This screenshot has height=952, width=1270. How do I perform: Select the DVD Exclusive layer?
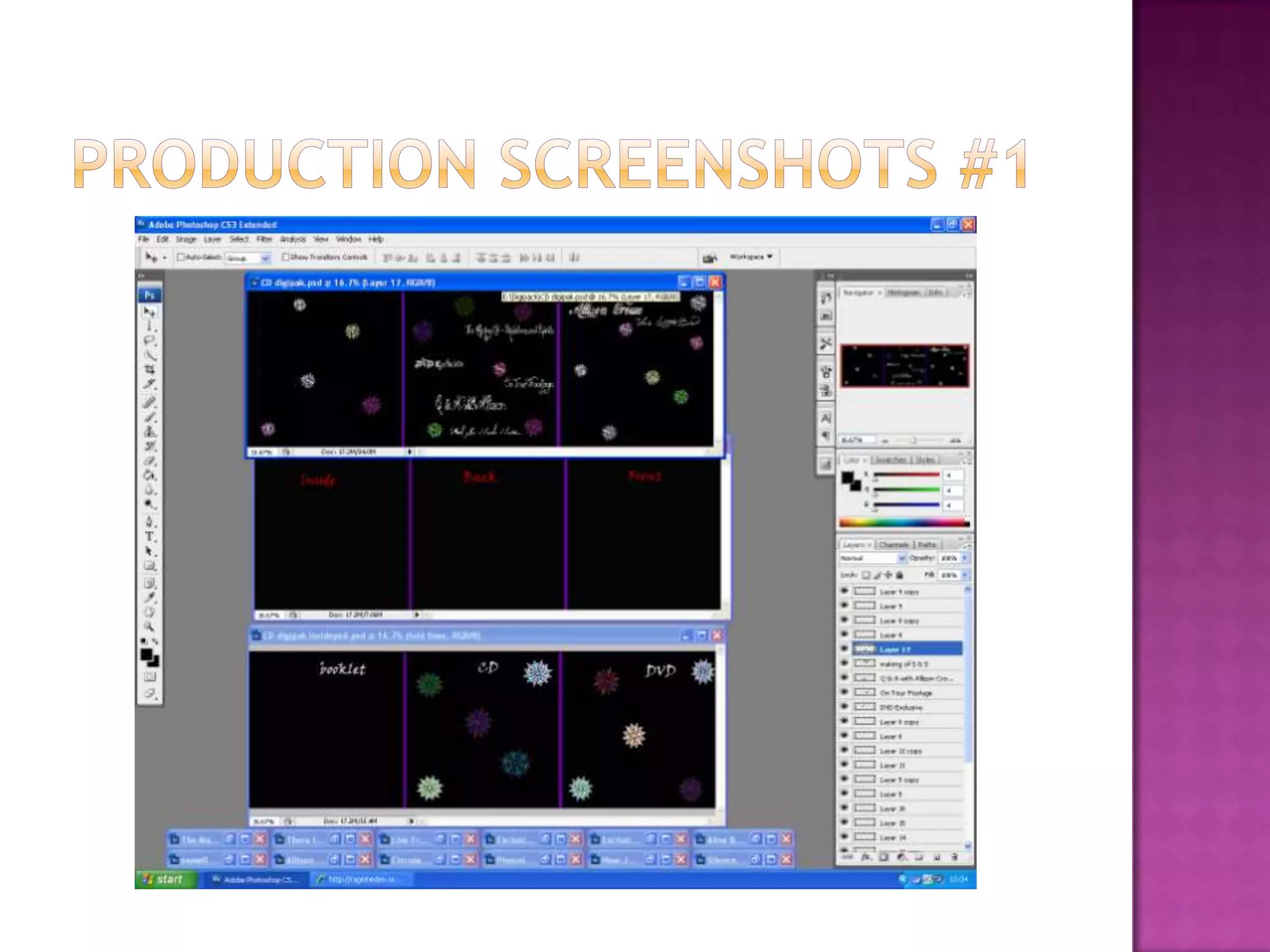[901, 707]
